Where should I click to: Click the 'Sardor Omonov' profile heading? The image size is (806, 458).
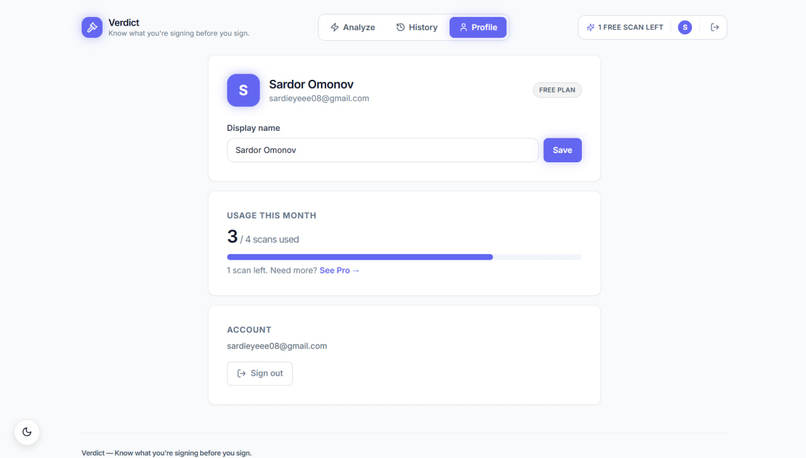tap(311, 84)
